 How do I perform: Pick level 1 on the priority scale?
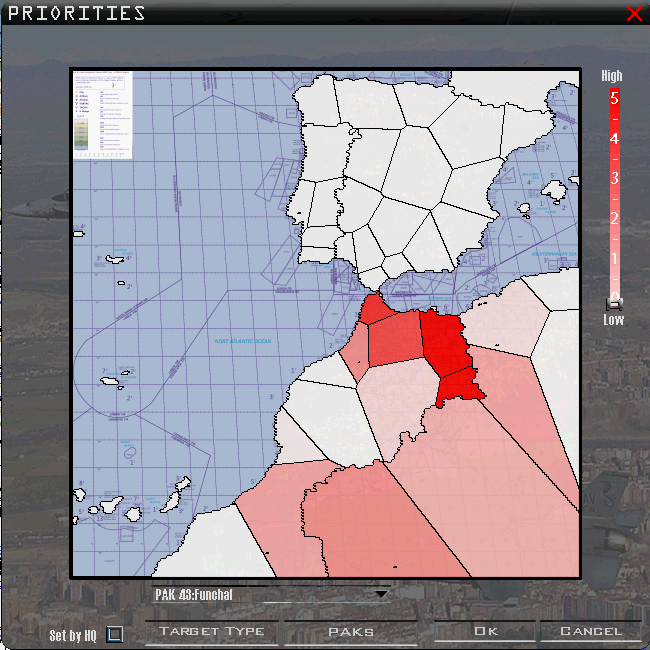614,258
